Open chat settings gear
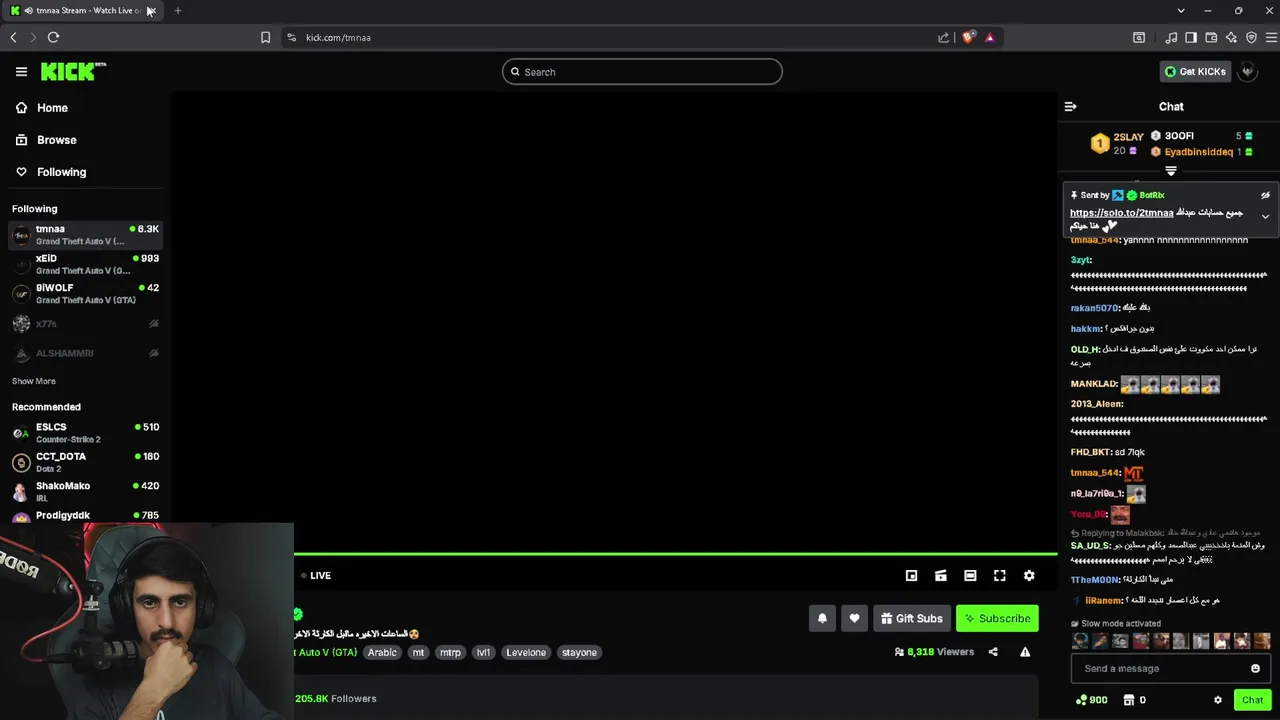 [x=1217, y=700]
